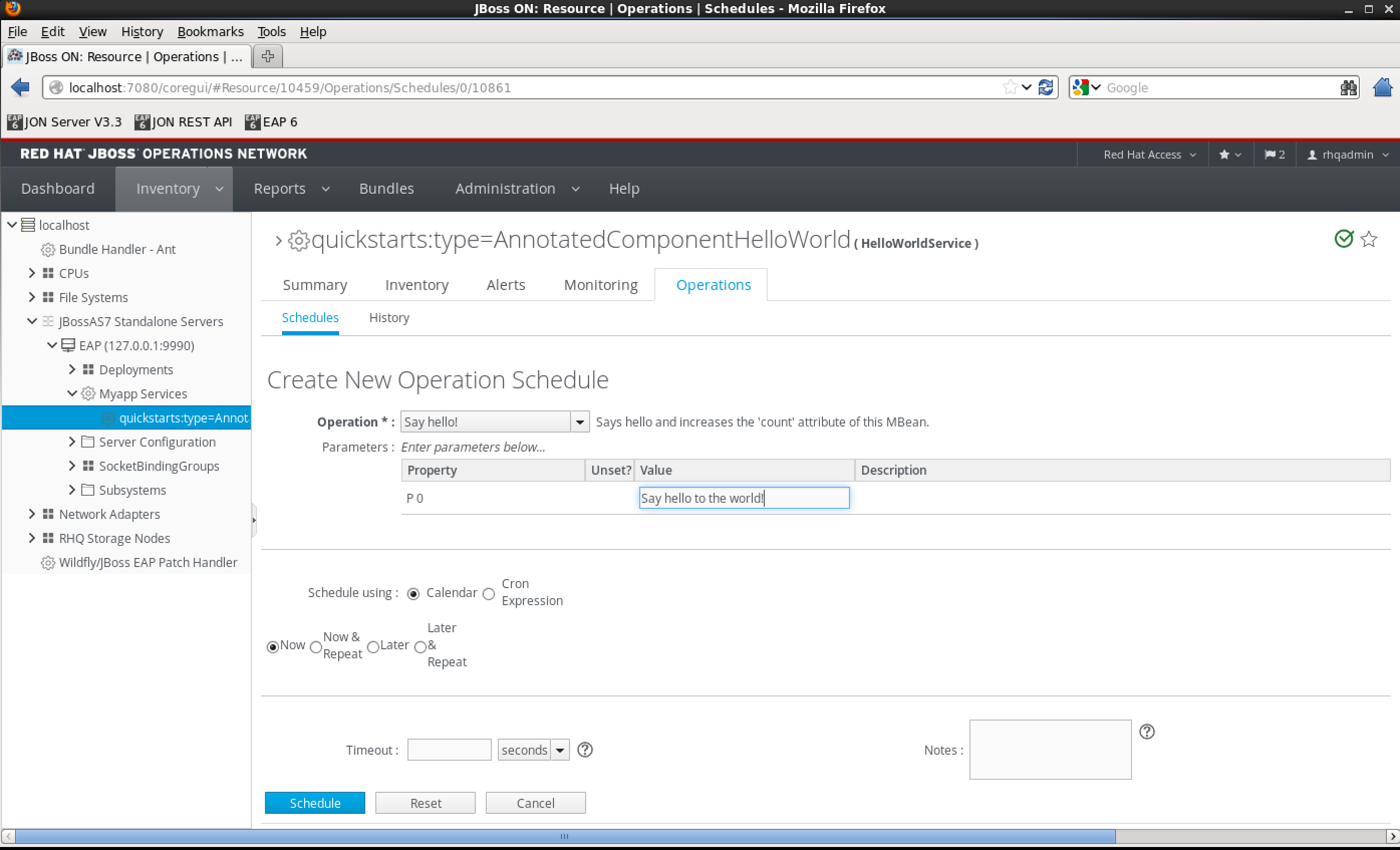The width and height of the screenshot is (1400, 850).
Task: Click the green availability checkmark icon
Action: coord(1344,239)
